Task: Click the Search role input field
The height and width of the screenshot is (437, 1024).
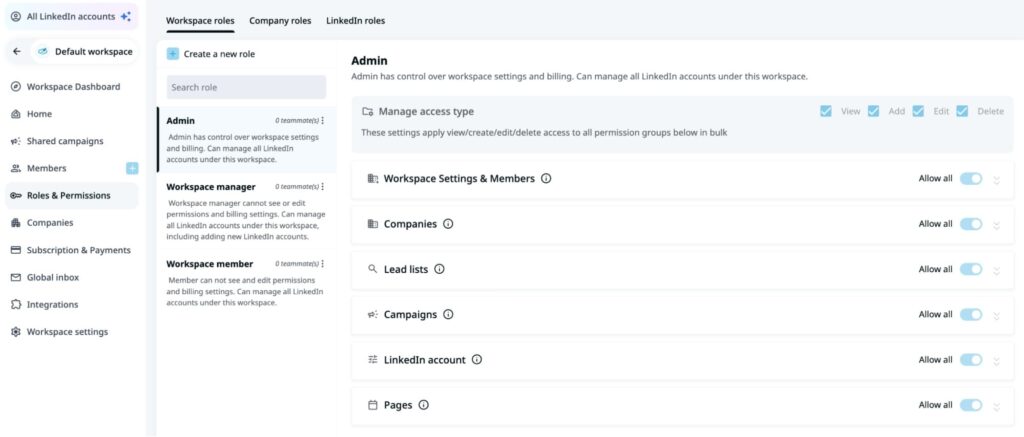Action: click(x=246, y=87)
